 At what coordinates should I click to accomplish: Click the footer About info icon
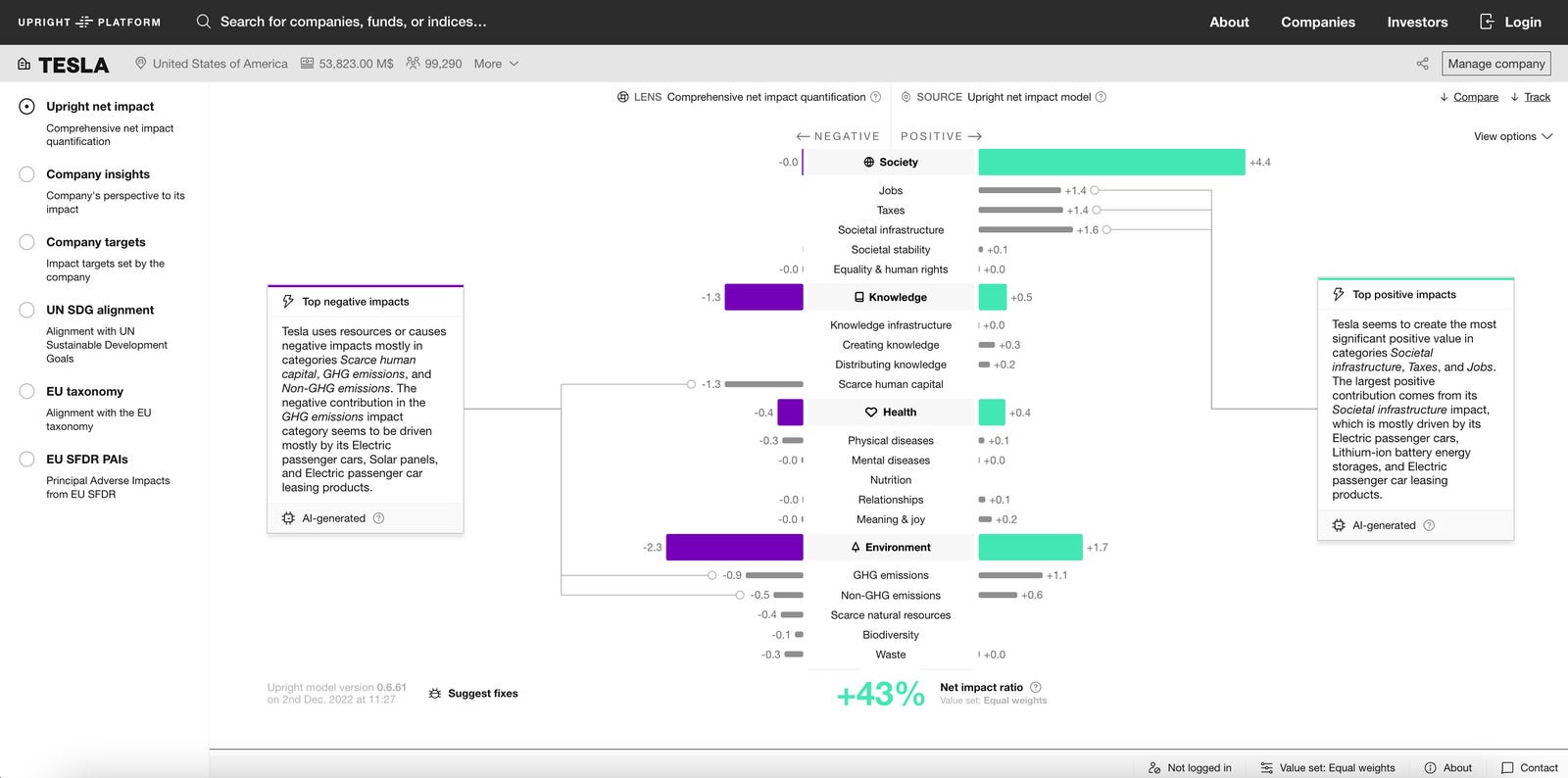(x=1431, y=768)
